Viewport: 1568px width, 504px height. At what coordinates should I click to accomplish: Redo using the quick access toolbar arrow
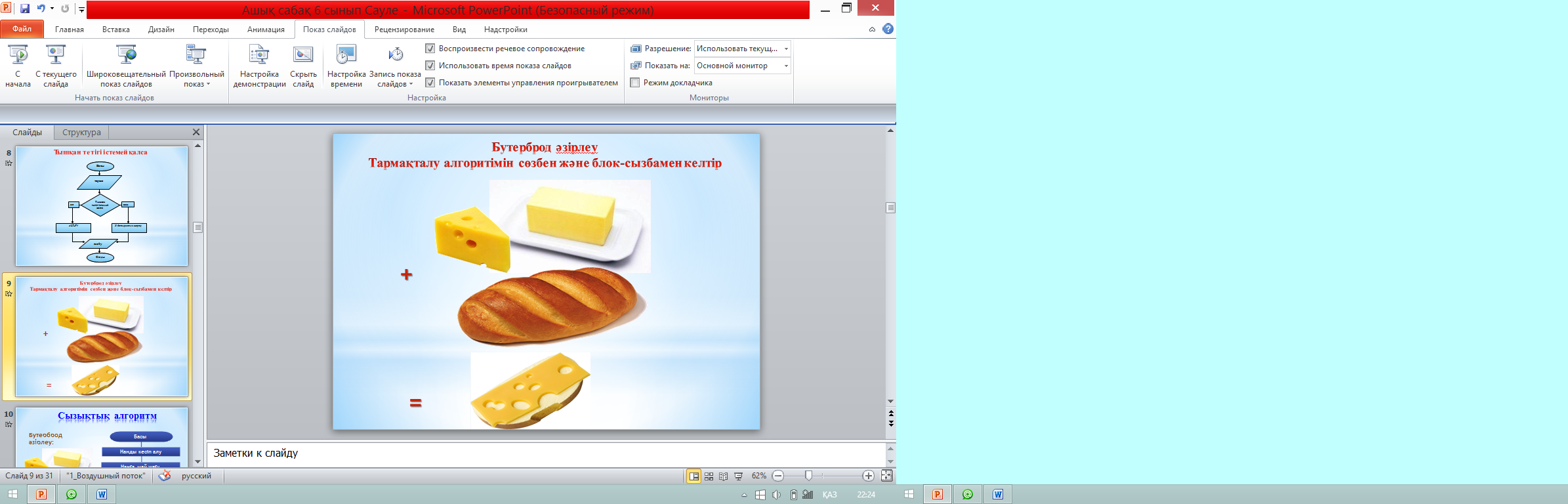point(65,9)
